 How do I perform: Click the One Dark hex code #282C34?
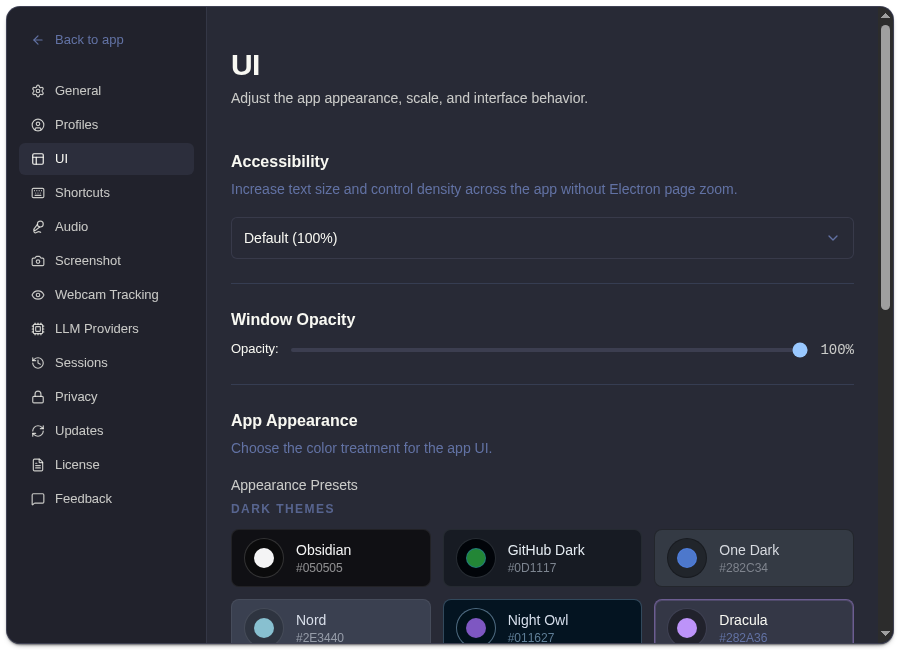click(743, 568)
